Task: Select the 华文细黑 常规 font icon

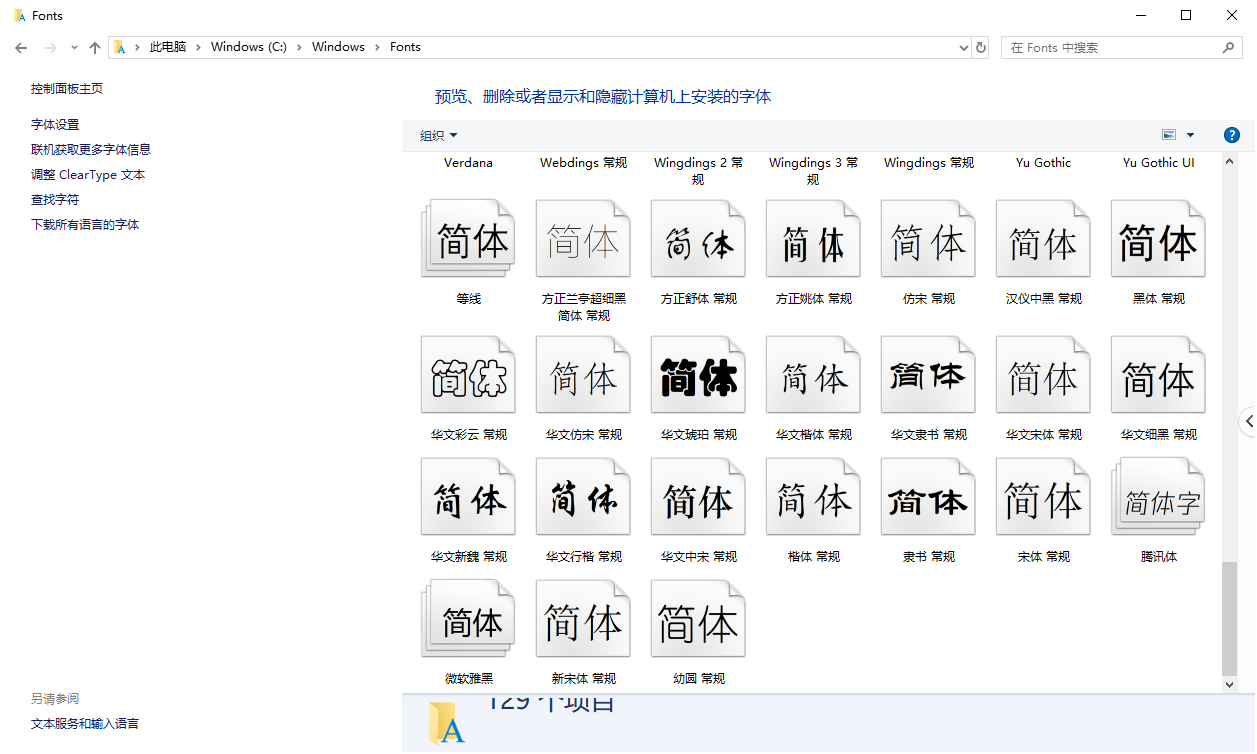Action: tap(1158, 375)
